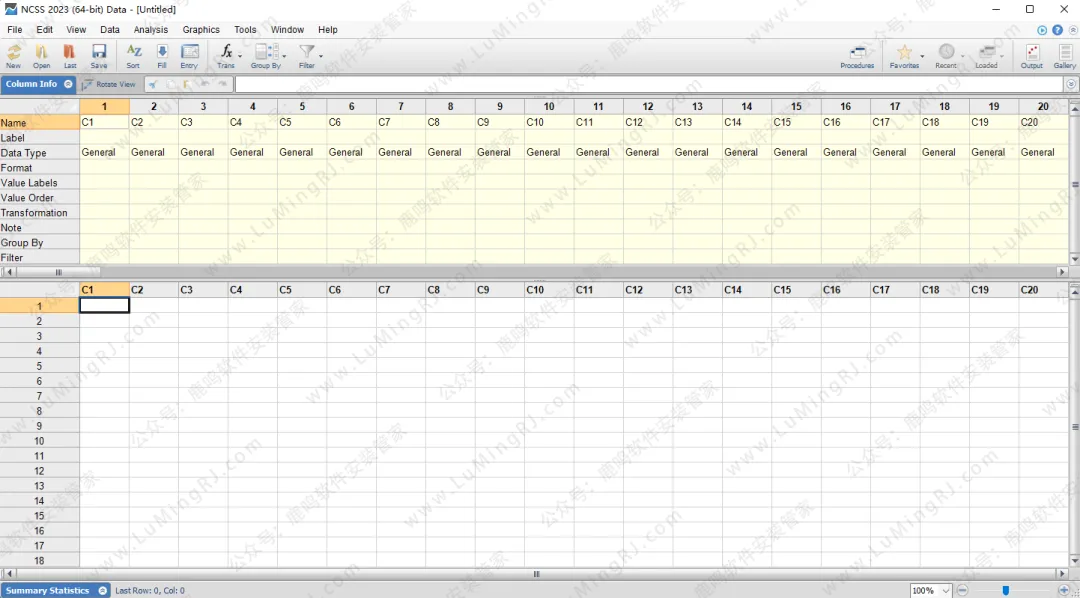
Task: Expand the Favorites dropdown arrow
Action: 922,56
